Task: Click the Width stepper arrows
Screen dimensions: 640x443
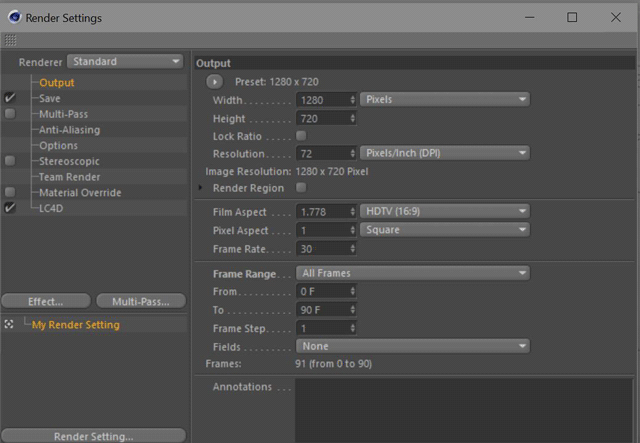Action: click(353, 100)
